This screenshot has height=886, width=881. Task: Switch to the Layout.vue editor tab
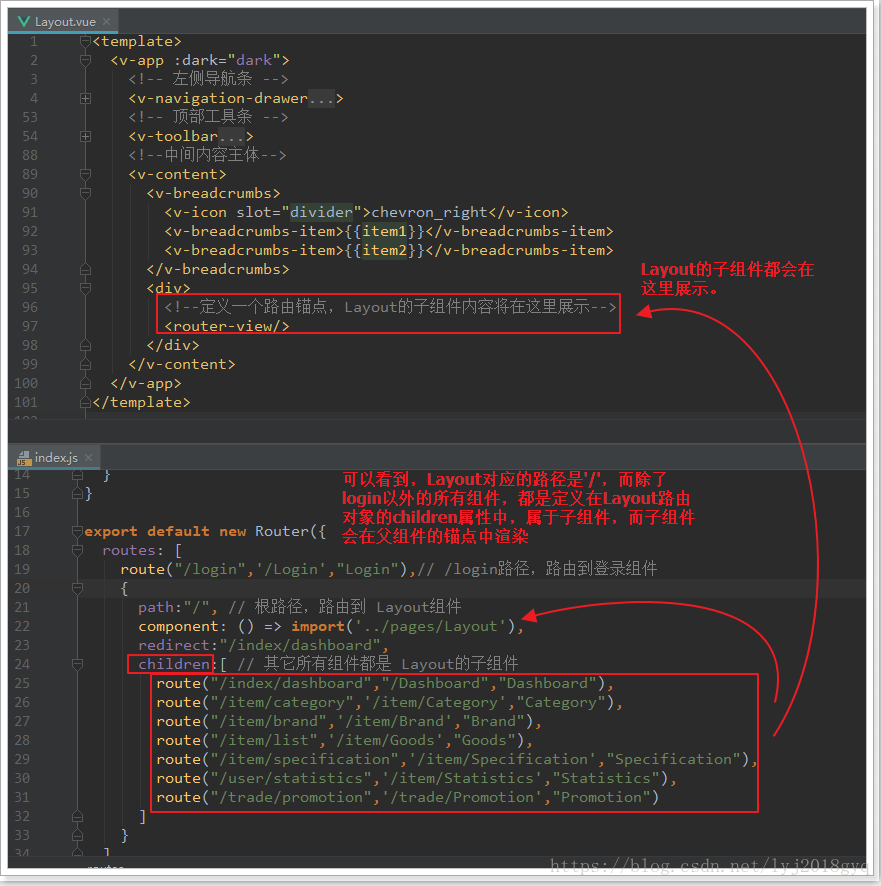[63, 21]
